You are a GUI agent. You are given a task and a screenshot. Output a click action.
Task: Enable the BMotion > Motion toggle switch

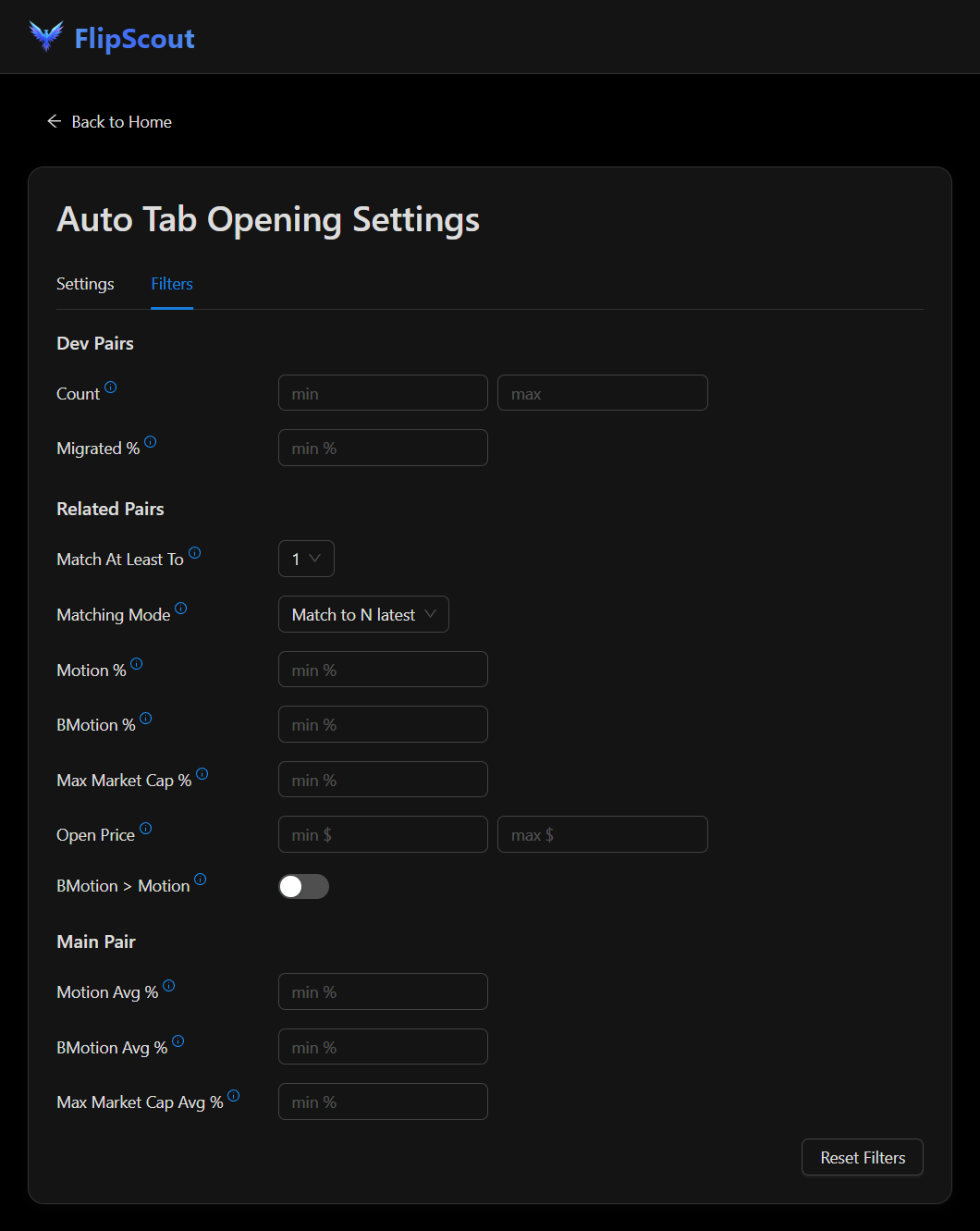[303, 887]
